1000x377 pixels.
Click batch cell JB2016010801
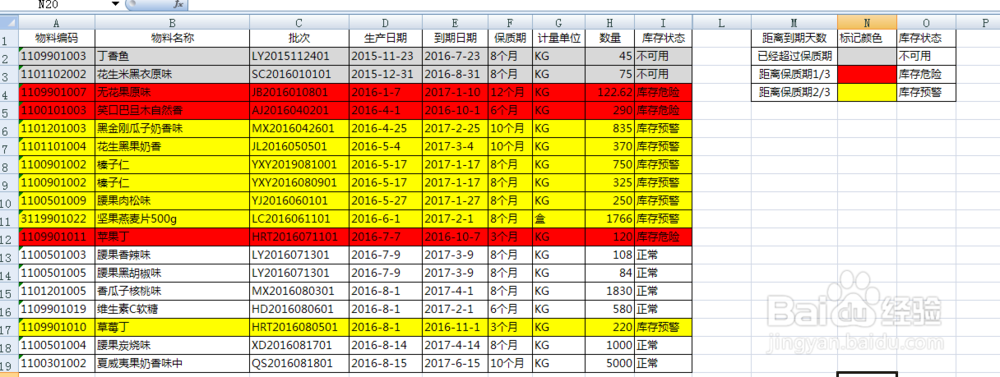coord(299,92)
